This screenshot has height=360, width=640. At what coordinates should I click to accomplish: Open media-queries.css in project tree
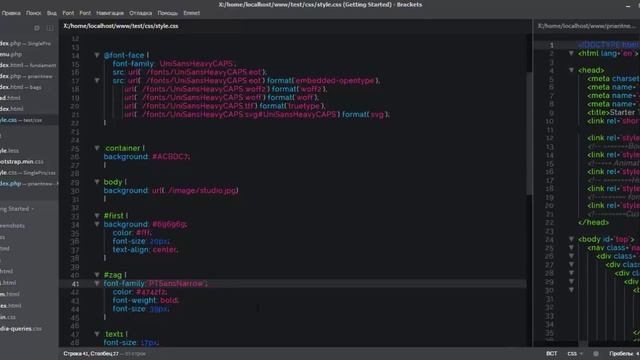point(21,329)
